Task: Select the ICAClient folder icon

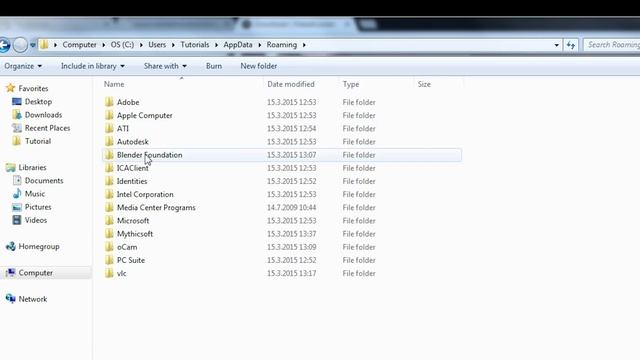Action: 109,168
